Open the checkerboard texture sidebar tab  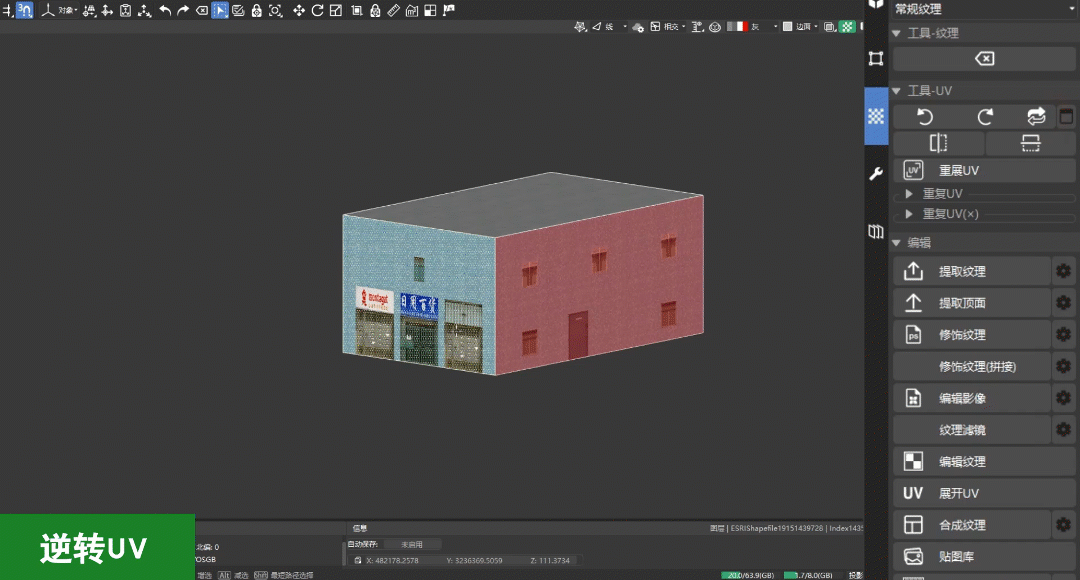coord(876,116)
